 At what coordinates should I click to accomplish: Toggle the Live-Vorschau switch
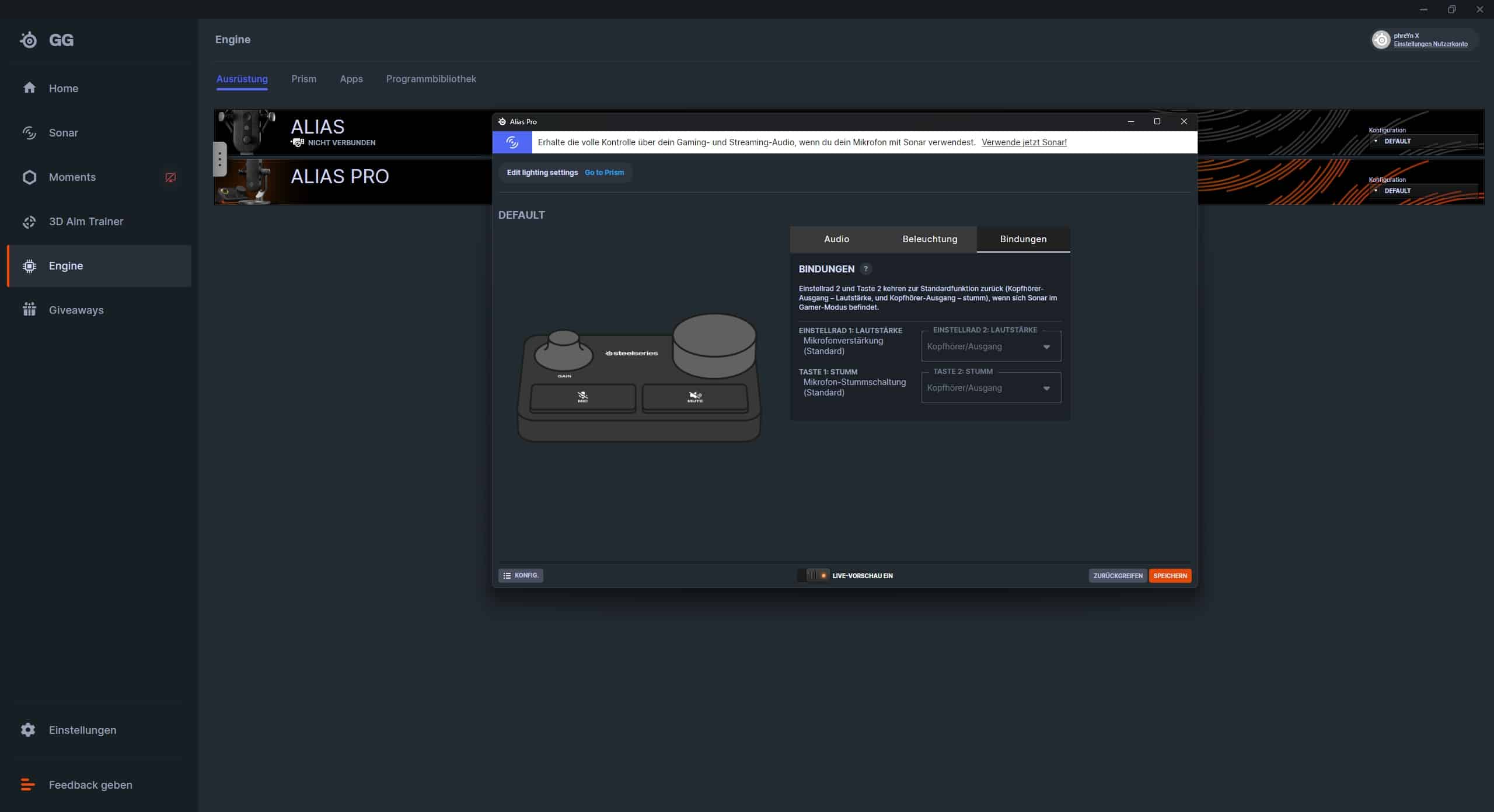click(x=814, y=576)
